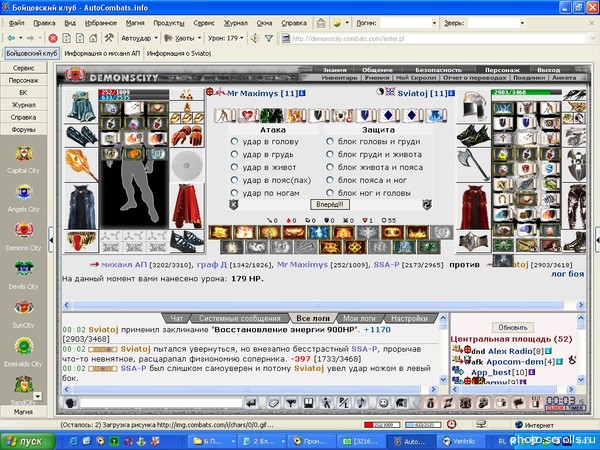Select defense 'блок головы и груди'
The width and height of the screenshot is (600, 450).
pyautogui.click(x=329, y=141)
